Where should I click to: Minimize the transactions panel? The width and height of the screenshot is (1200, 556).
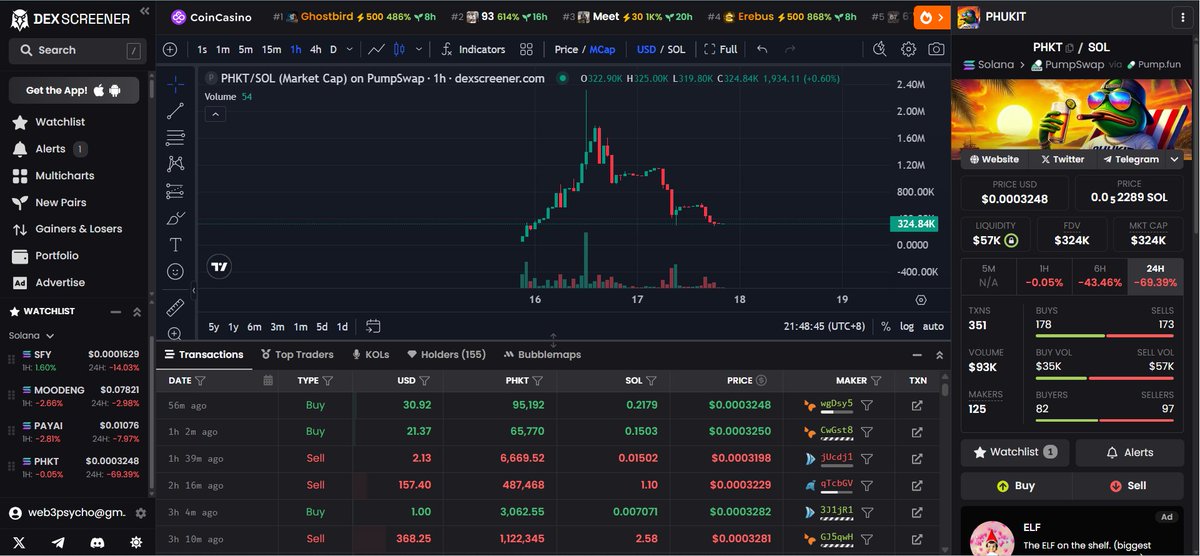[918, 355]
